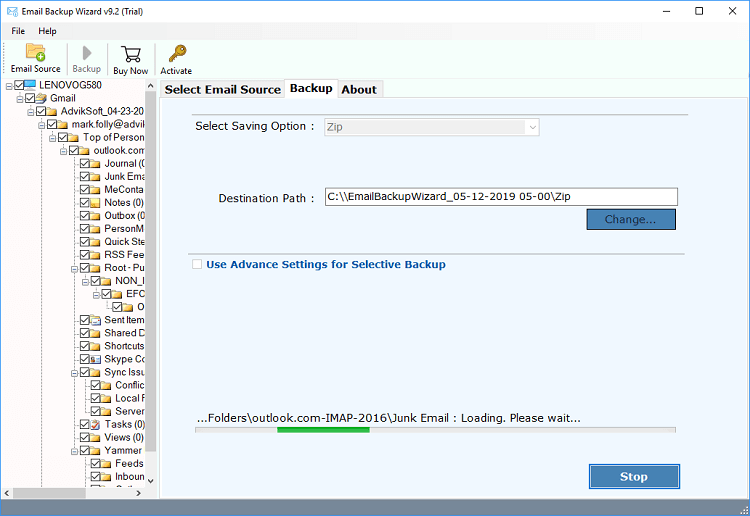The height and width of the screenshot is (516, 750).
Task: Collapse the Gmail tree node
Action: (x=20, y=99)
